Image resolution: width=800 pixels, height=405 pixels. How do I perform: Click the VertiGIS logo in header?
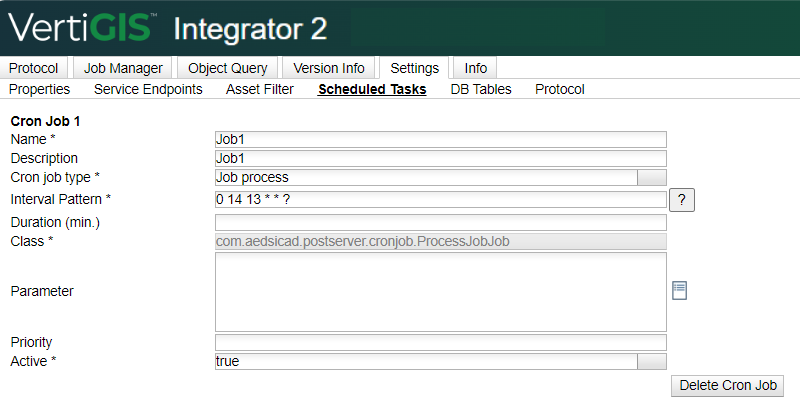82,28
